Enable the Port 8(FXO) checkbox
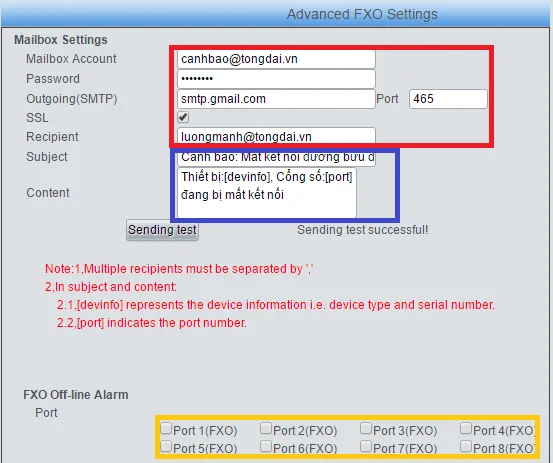The width and height of the screenshot is (553, 463). [466, 446]
